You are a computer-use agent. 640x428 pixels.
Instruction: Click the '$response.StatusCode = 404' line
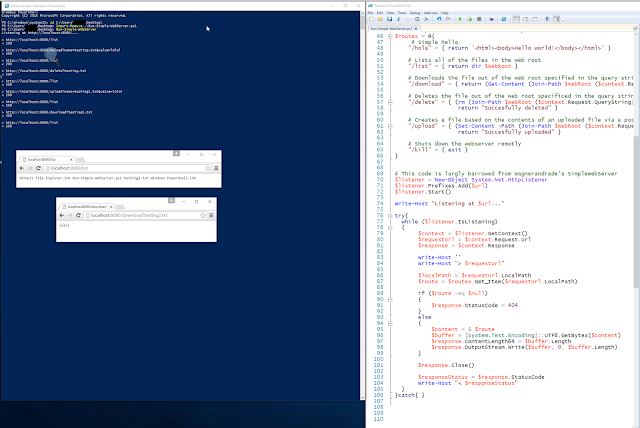point(474,305)
